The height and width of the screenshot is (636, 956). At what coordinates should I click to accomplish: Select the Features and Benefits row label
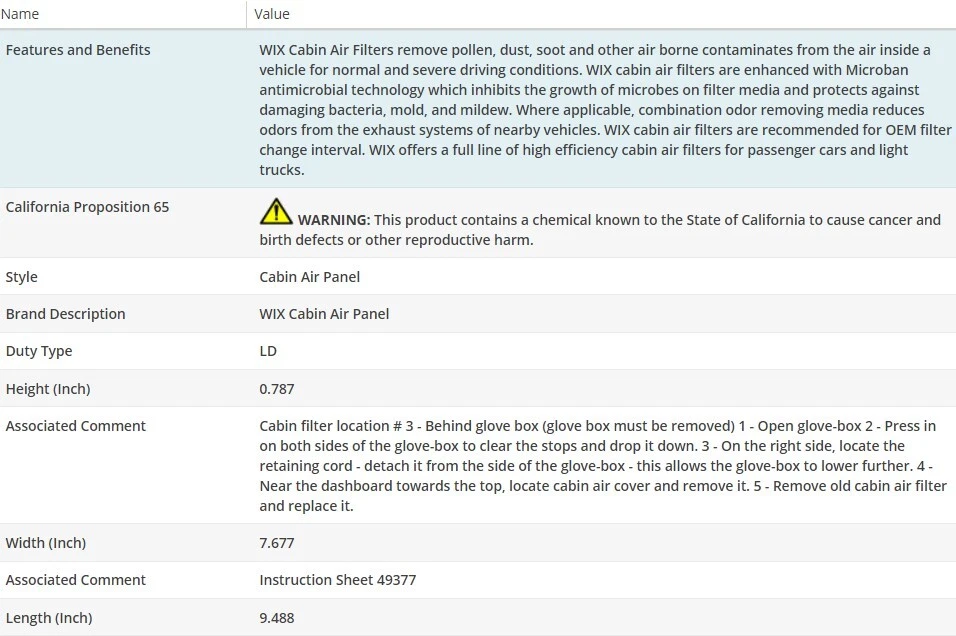click(x=78, y=50)
